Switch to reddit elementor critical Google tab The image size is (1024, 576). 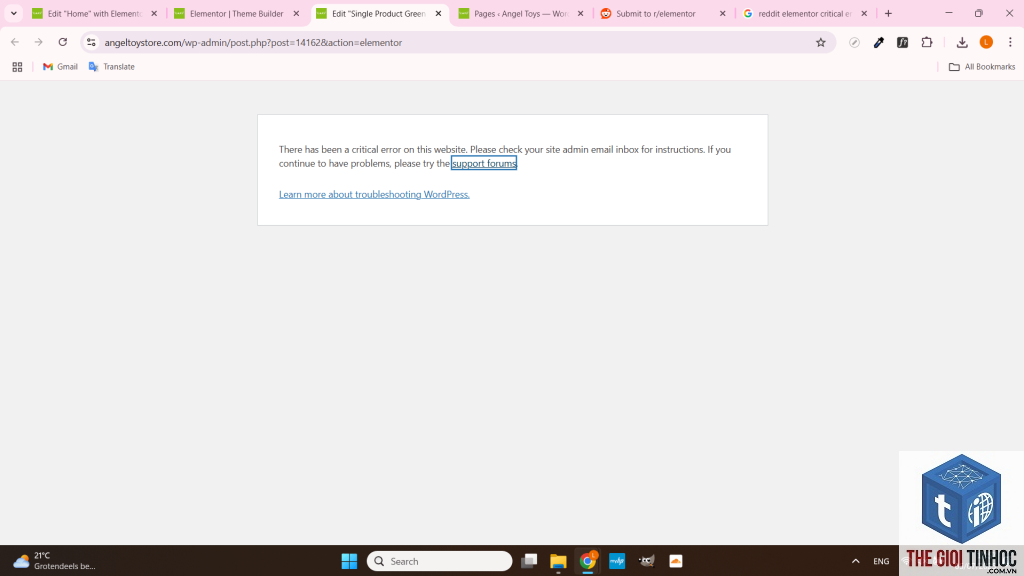805,13
